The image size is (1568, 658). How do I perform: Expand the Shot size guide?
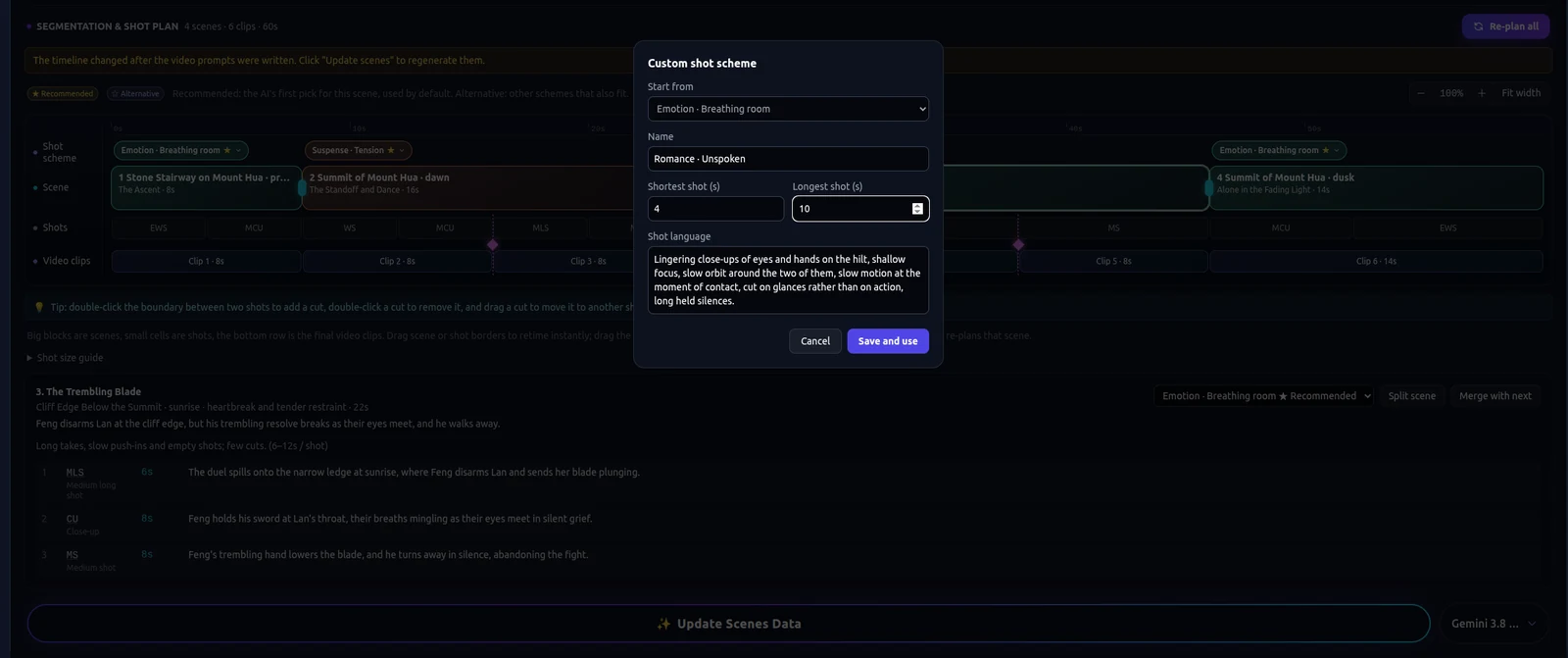(x=65, y=358)
